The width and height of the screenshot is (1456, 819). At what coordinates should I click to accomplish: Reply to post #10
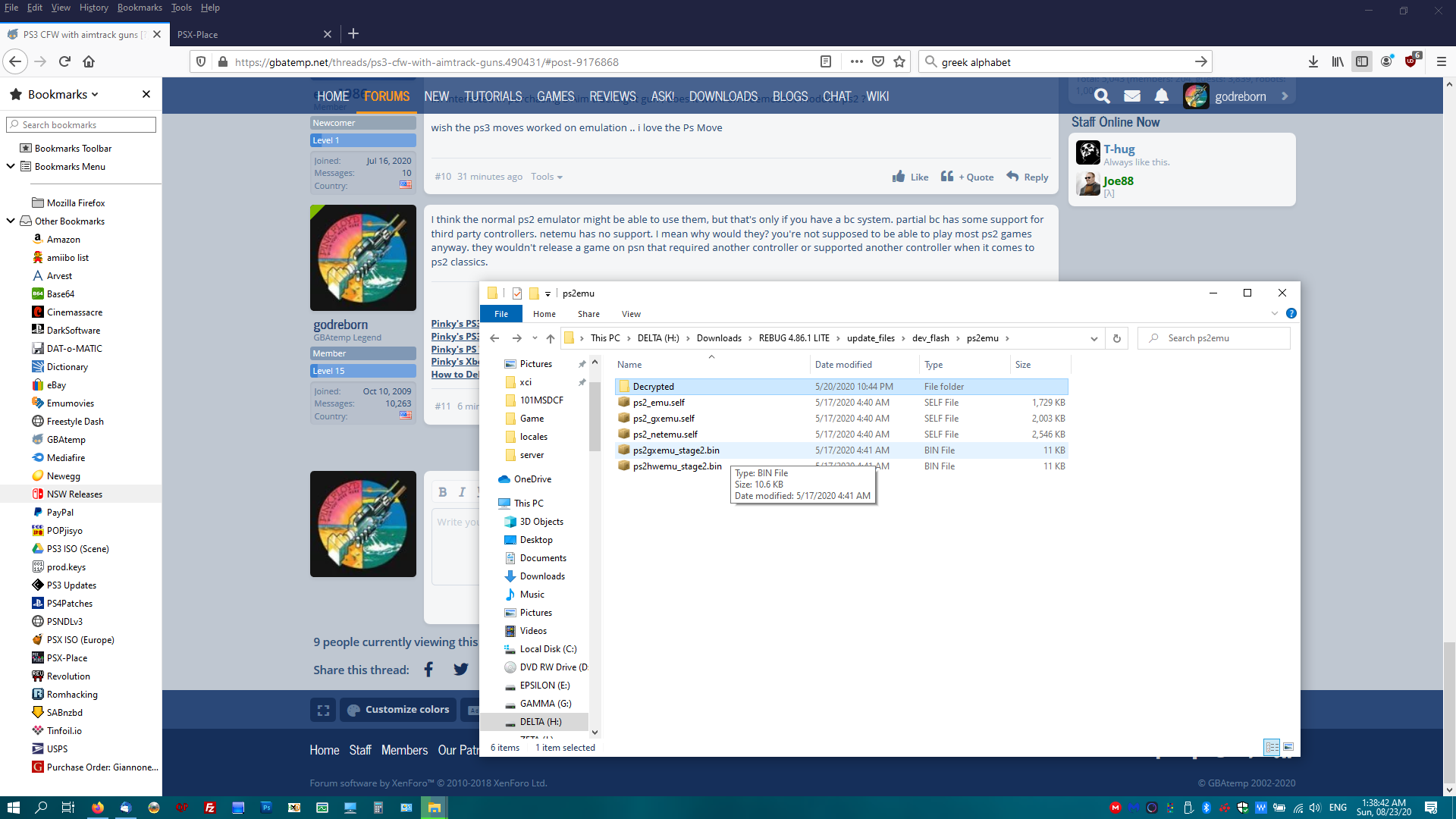[1028, 177]
